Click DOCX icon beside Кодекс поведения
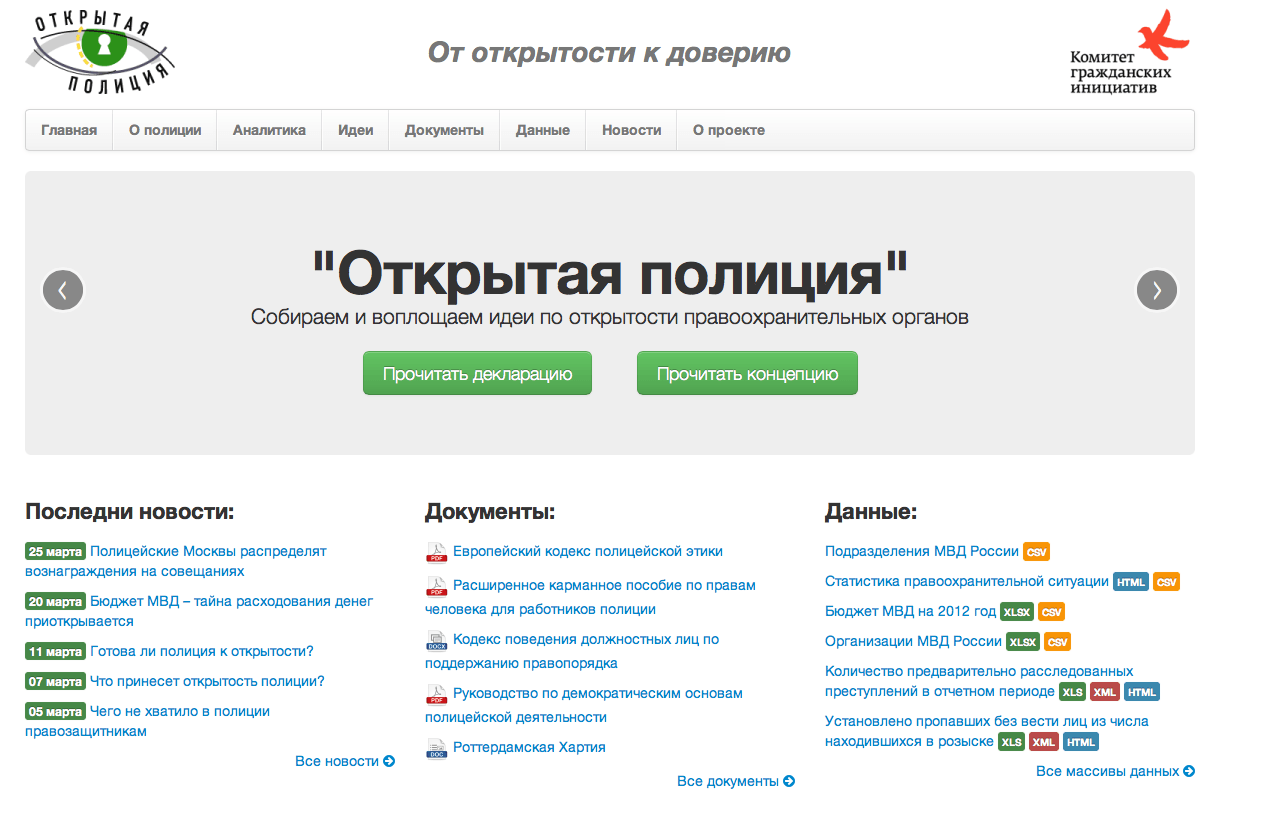 (x=436, y=640)
